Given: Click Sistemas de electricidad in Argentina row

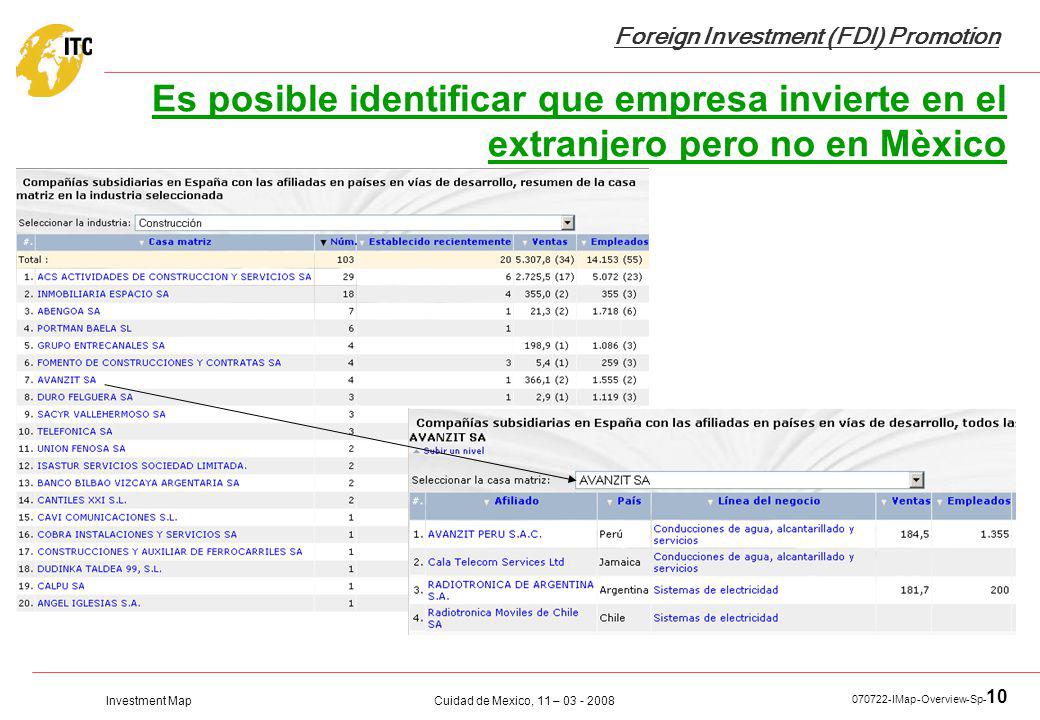Looking at the screenshot, I should click(x=716, y=591).
